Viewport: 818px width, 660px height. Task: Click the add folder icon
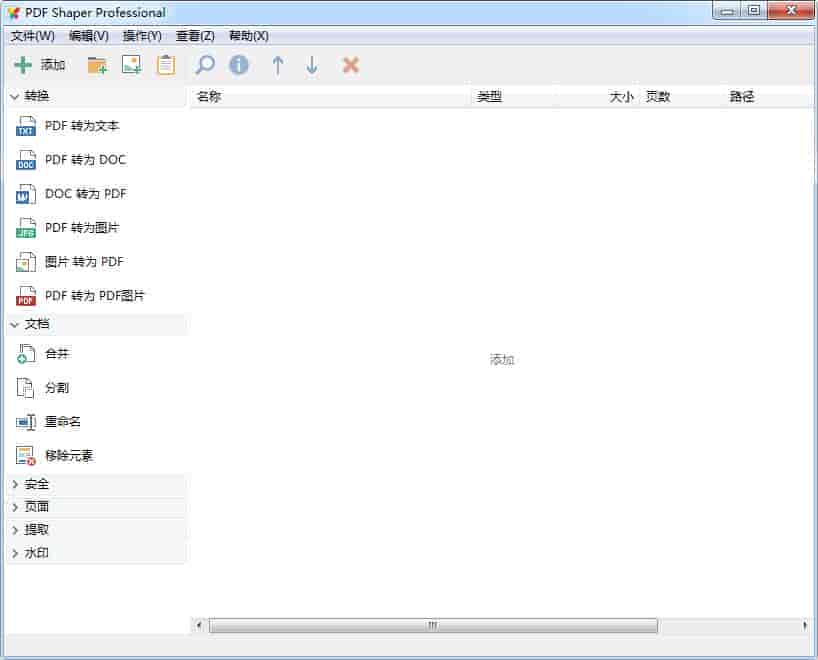(97, 65)
